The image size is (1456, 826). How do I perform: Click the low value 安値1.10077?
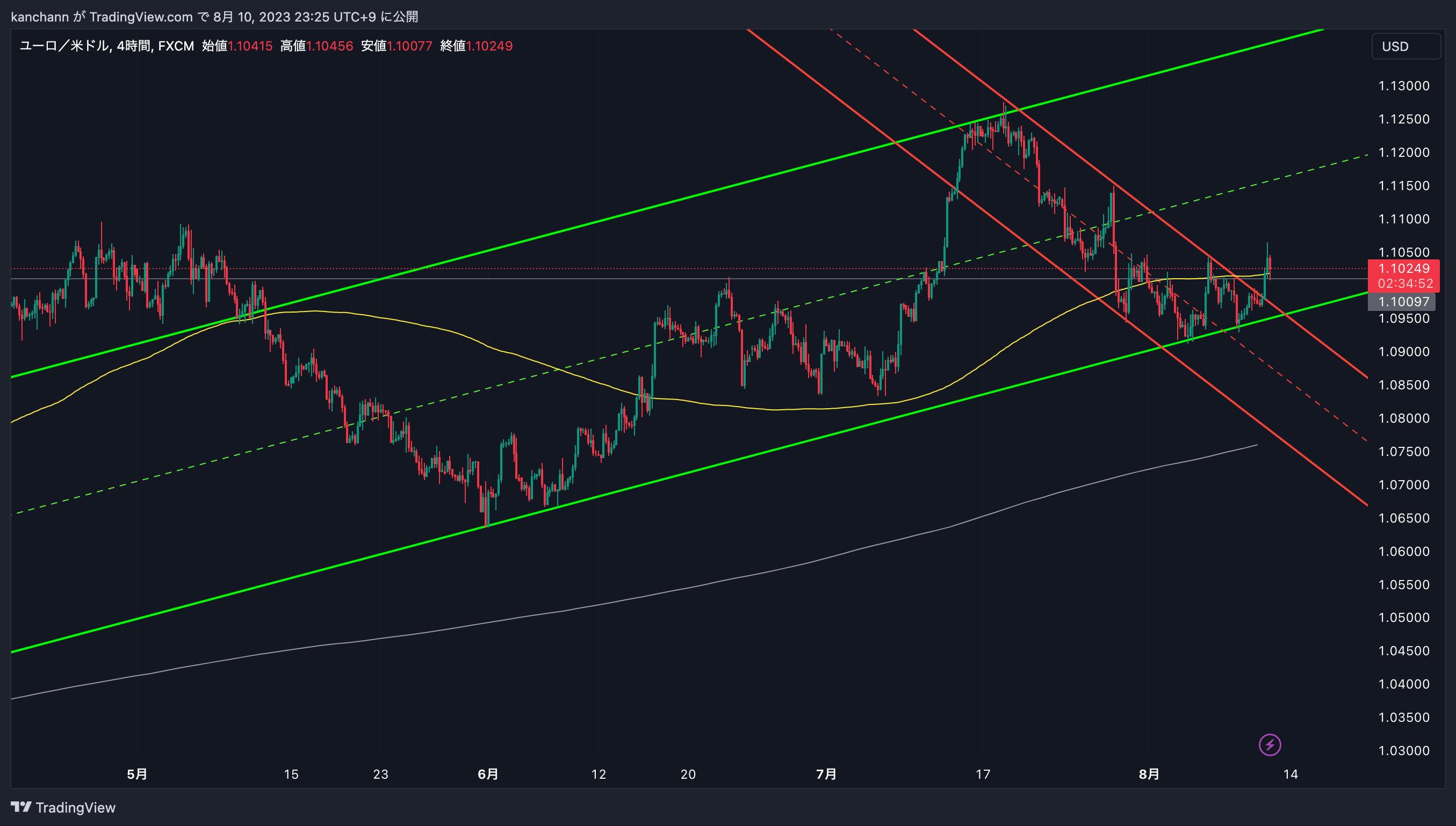[x=397, y=46]
